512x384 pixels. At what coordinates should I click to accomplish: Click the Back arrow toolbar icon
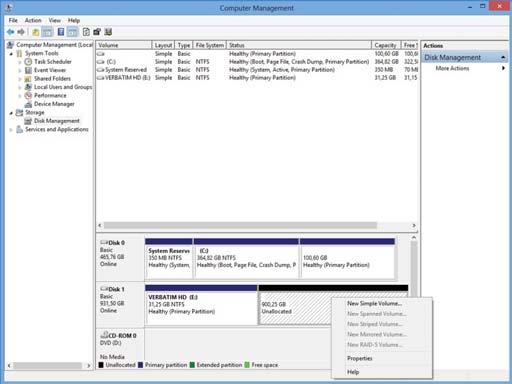click(11, 32)
